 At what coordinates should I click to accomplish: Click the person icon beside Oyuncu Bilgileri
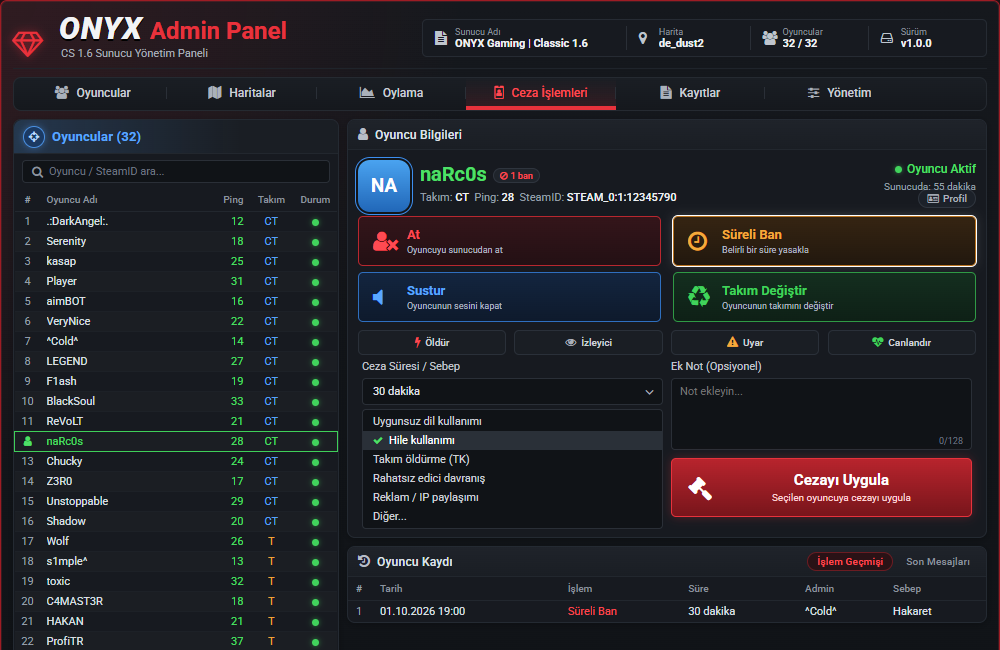click(363, 135)
